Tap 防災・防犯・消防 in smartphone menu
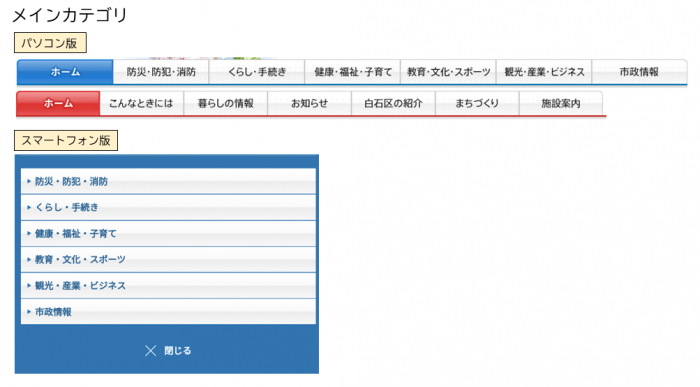Image resolution: width=700 pixels, height=387 pixels. [168, 181]
